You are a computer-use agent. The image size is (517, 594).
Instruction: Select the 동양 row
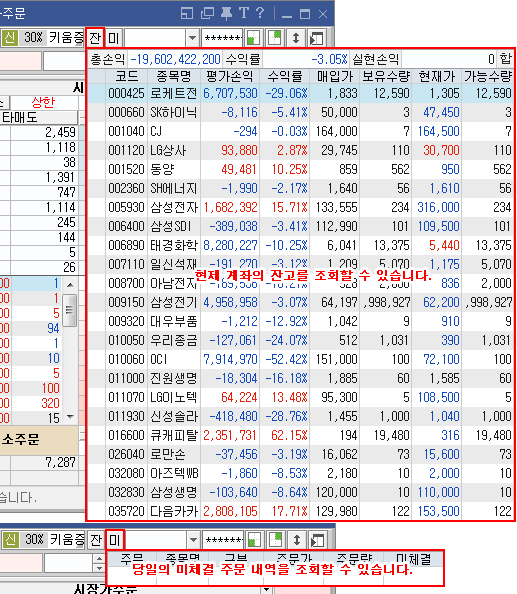click(x=301, y=169)
